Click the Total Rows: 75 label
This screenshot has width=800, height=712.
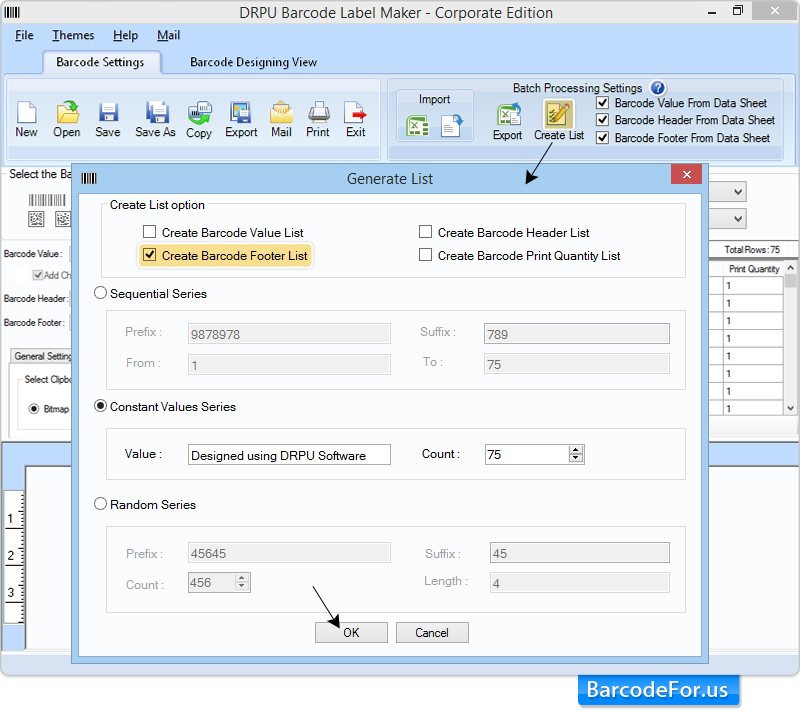[752, 249]
